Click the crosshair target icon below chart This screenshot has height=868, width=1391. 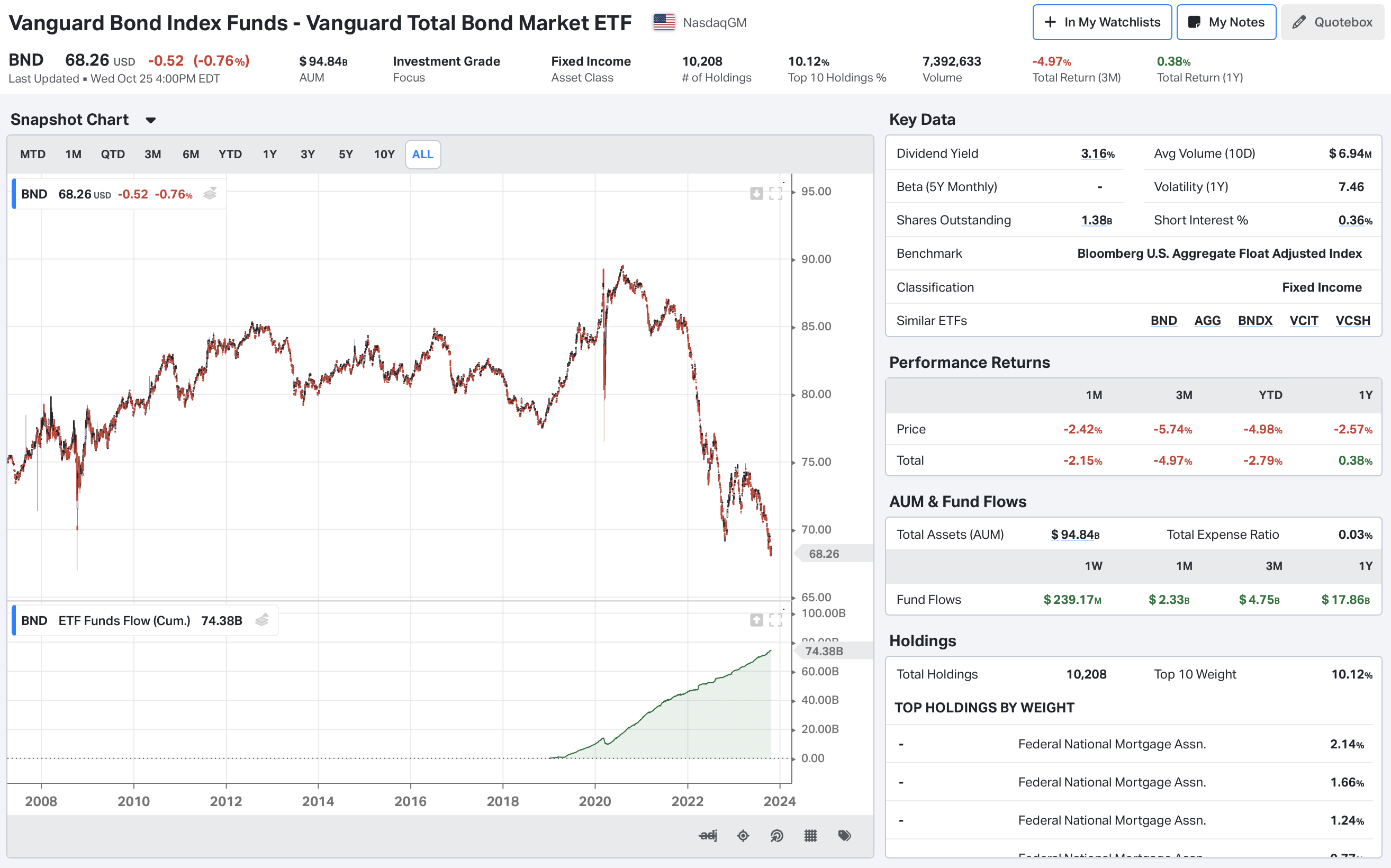pos(743,835)
